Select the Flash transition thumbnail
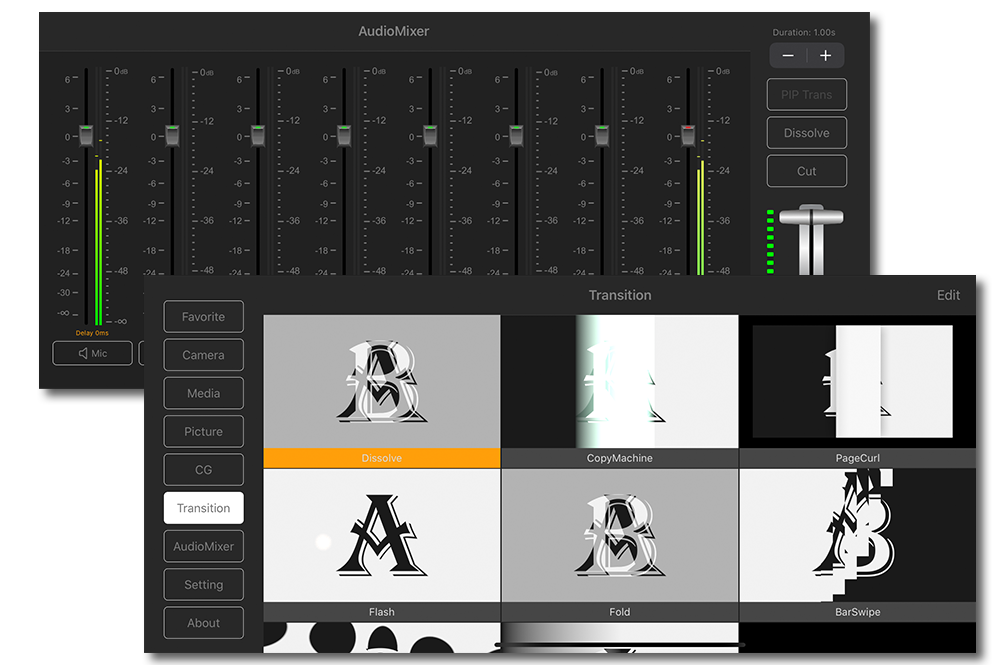Image resolution: width=1000 pixels, height=665 pixels. (381, 535)
